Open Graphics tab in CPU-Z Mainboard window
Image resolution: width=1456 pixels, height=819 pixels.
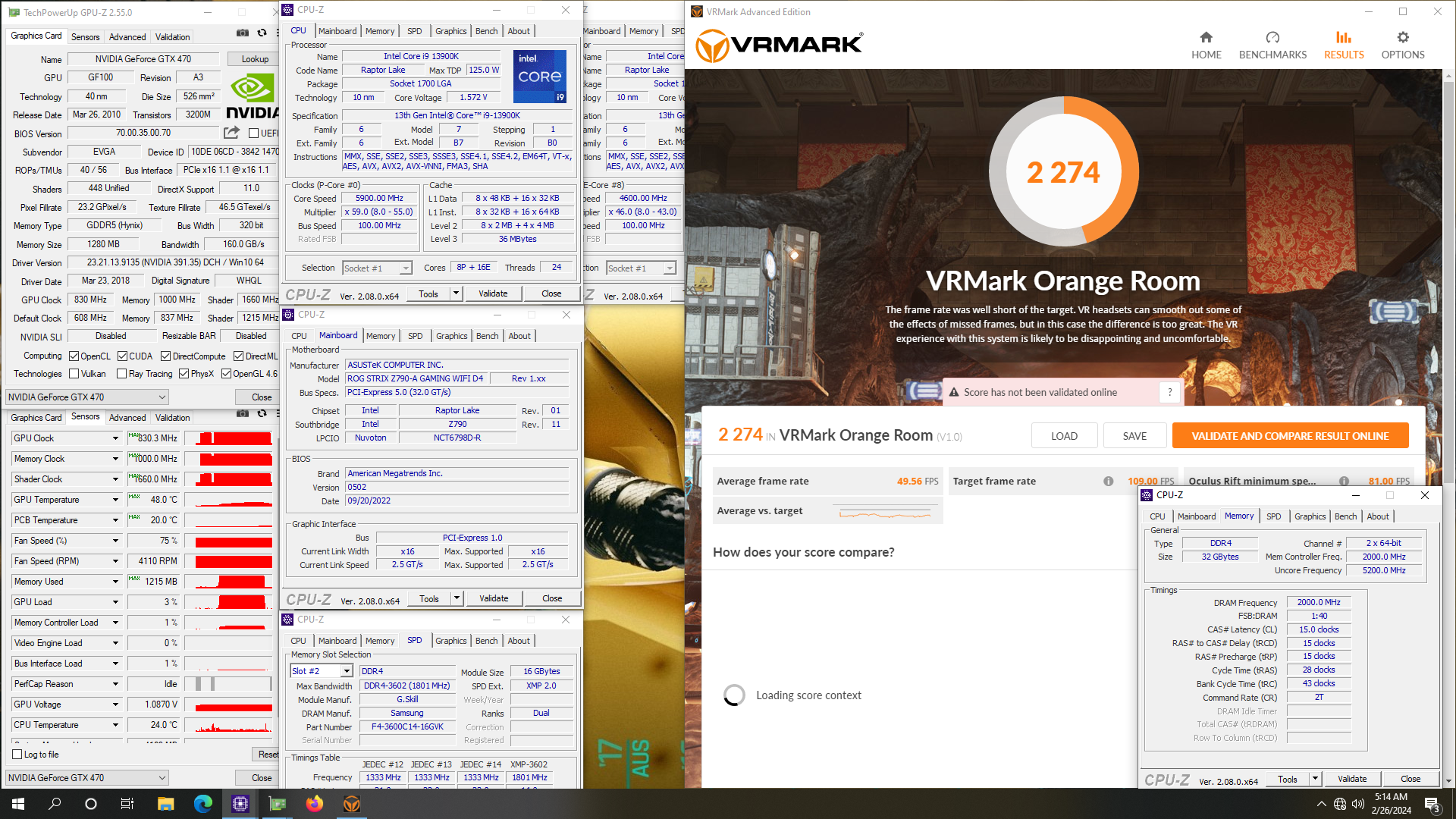click(452, 336)
